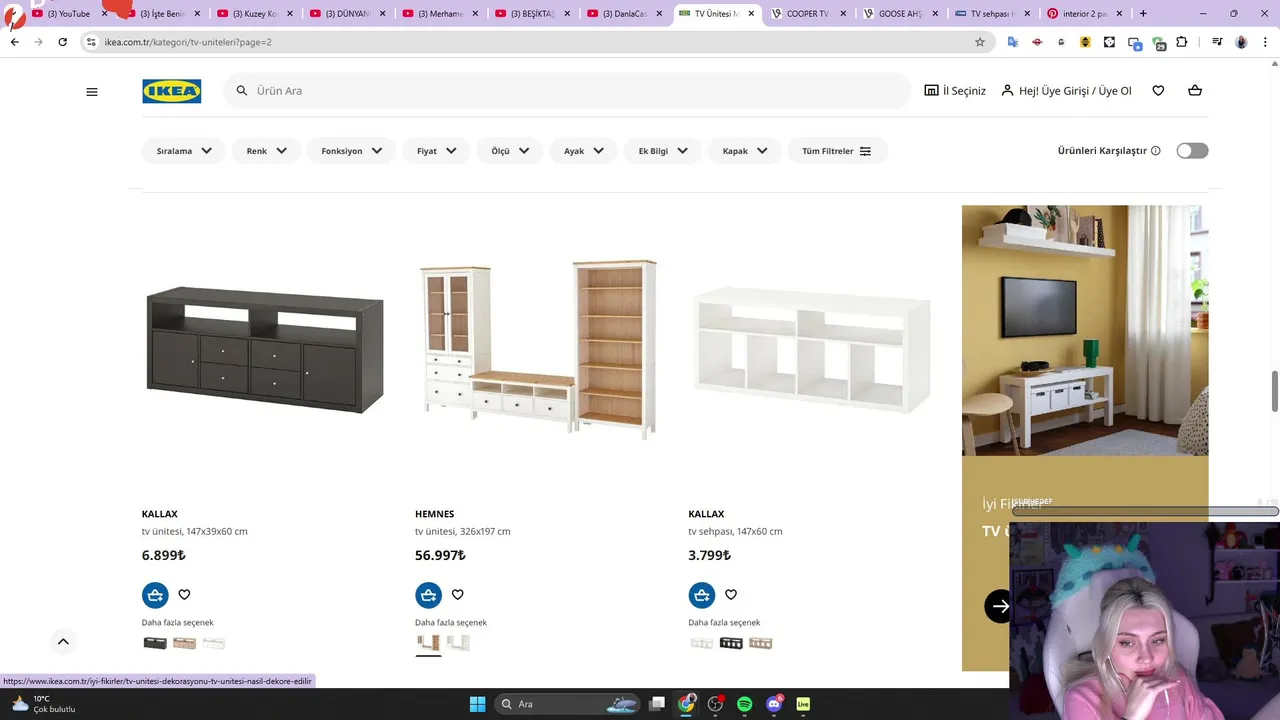This screenshot has height=720, width=1280.
Task: Reload the page with the browser refresh icon
Action: coord(62,42)
